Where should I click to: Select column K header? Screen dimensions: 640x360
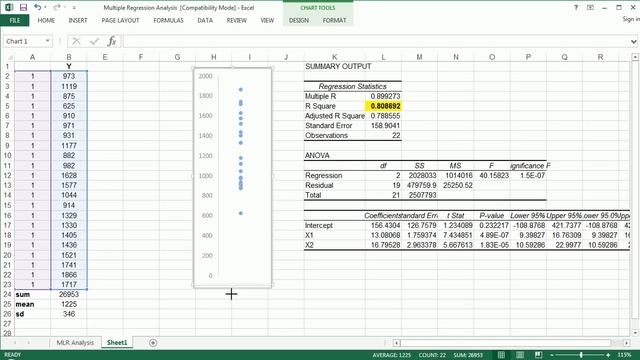tap(334, 57)
